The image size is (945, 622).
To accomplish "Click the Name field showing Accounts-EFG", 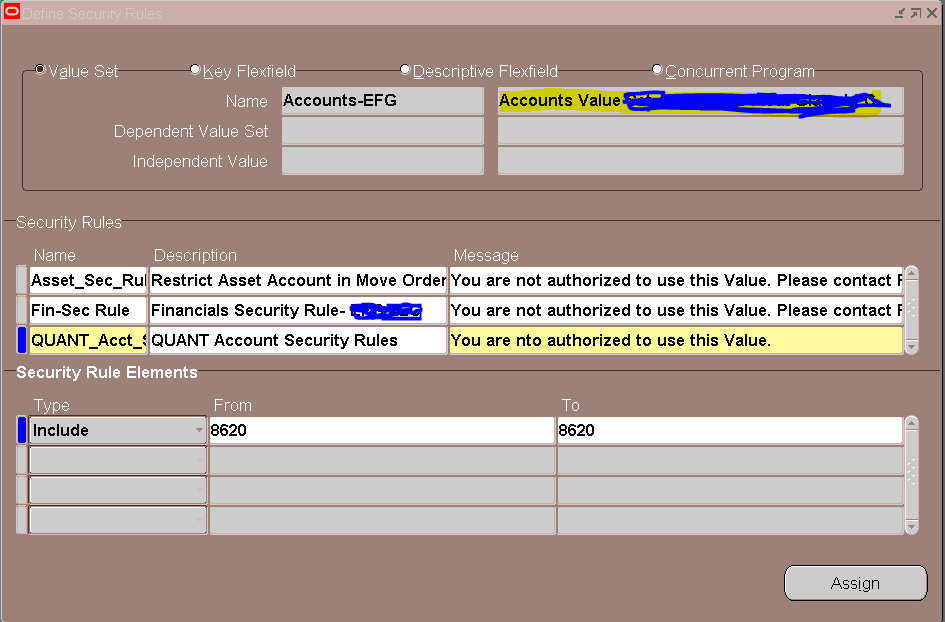I will coord(382,101).
